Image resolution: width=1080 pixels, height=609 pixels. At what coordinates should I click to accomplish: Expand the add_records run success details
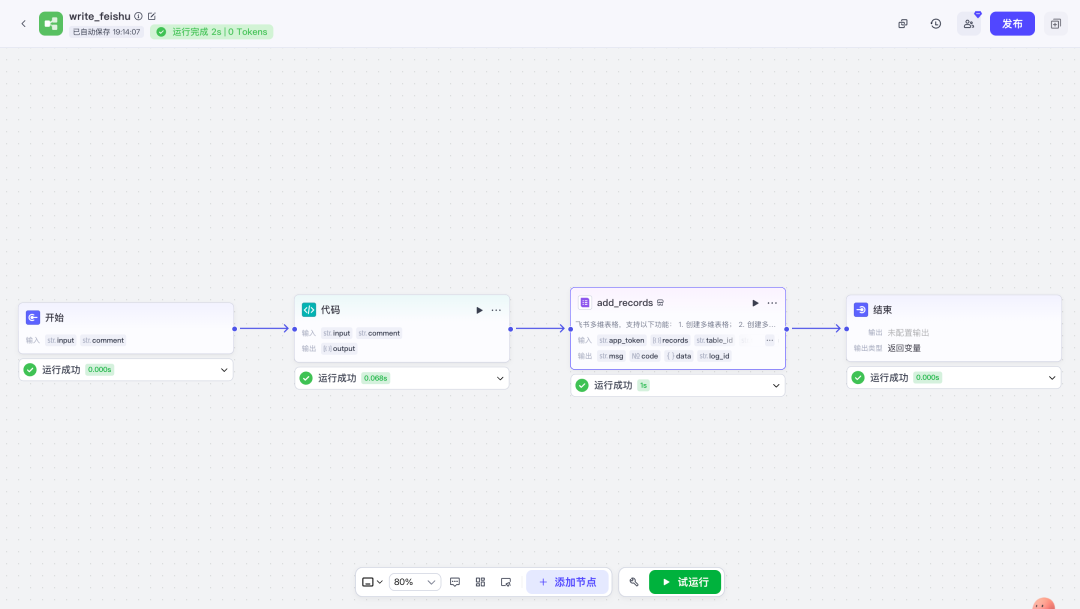pyautogui.click(x=776, y=385)
